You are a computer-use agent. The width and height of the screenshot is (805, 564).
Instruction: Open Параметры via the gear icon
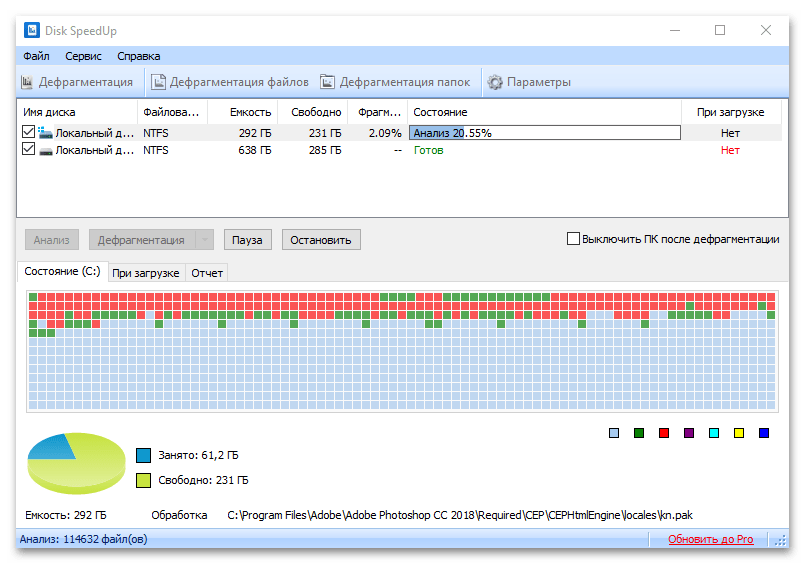coord(494,82)
